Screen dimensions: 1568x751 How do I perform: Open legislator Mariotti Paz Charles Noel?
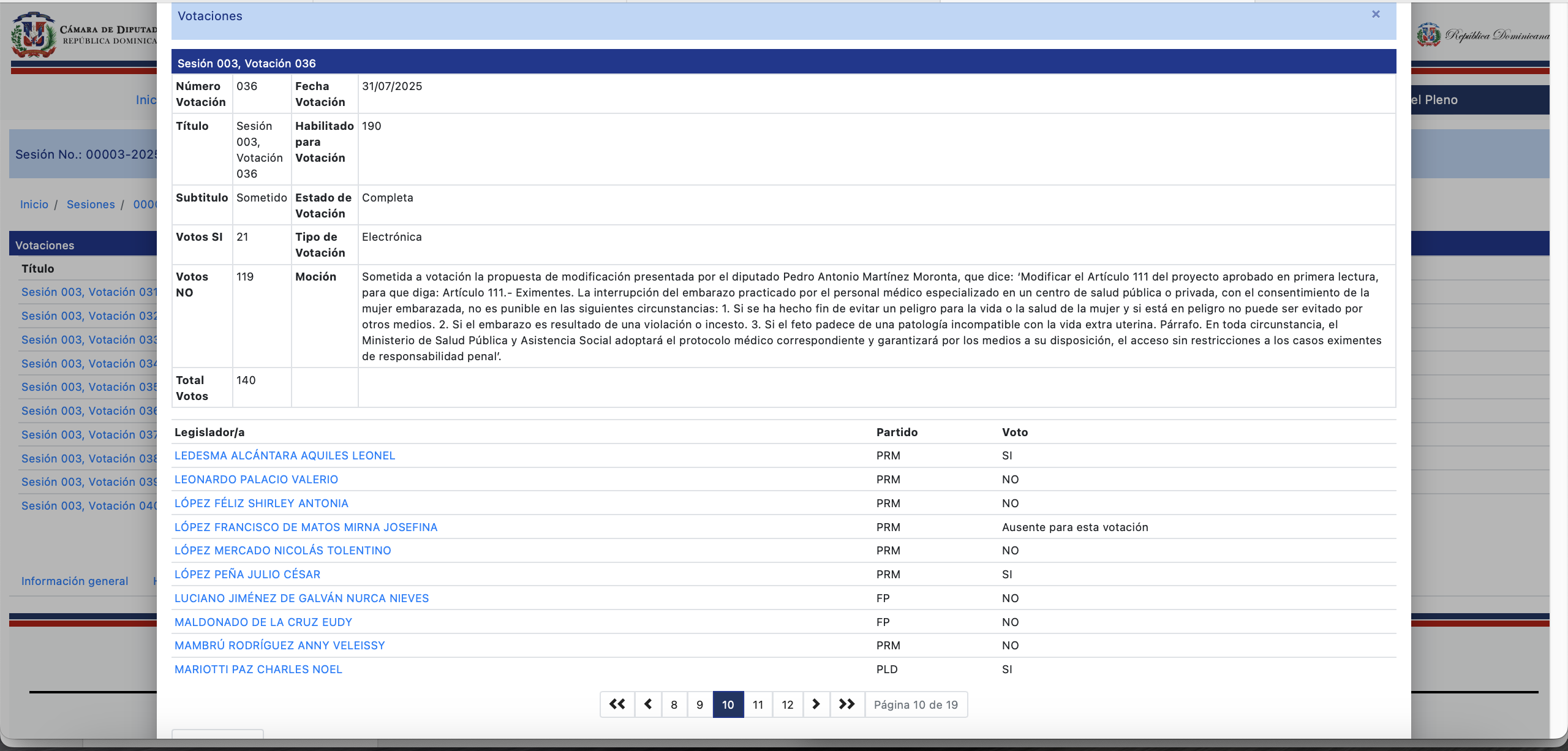[258, 670]
